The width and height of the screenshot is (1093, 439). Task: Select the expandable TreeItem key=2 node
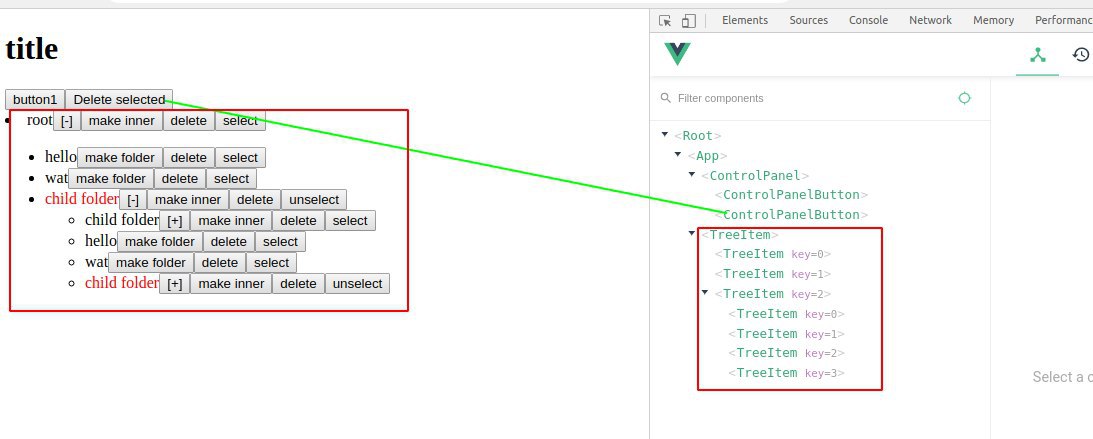[773, 293]
